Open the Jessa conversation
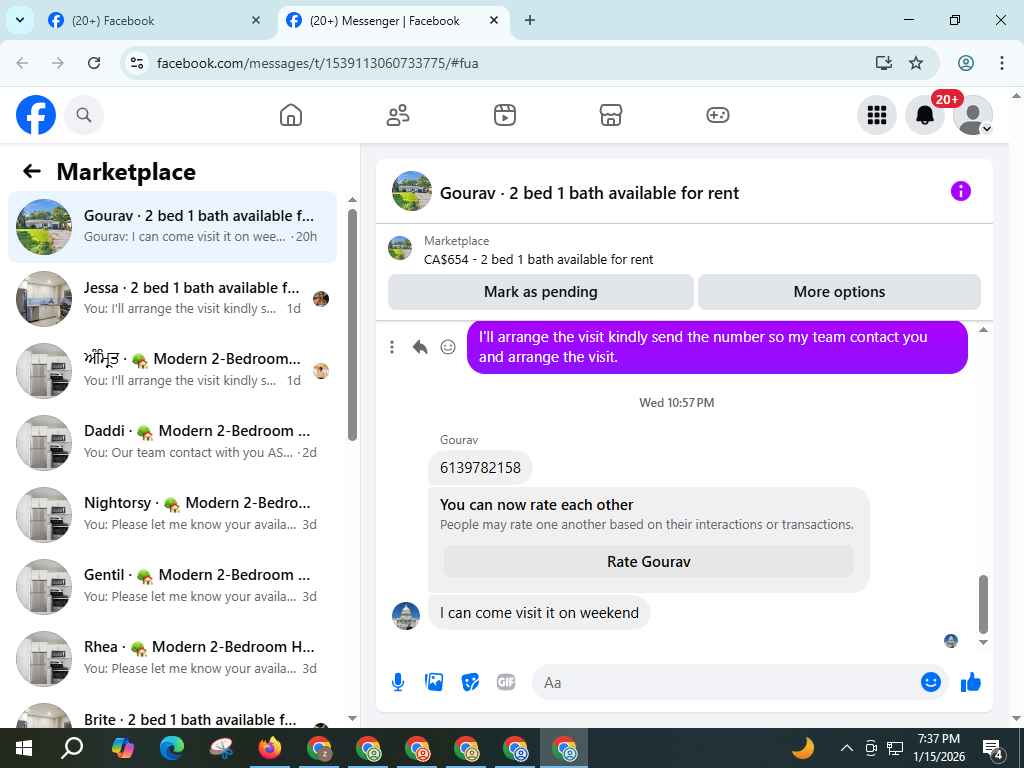The width and height of the screenshot is (1024, 768). point(172,298)
